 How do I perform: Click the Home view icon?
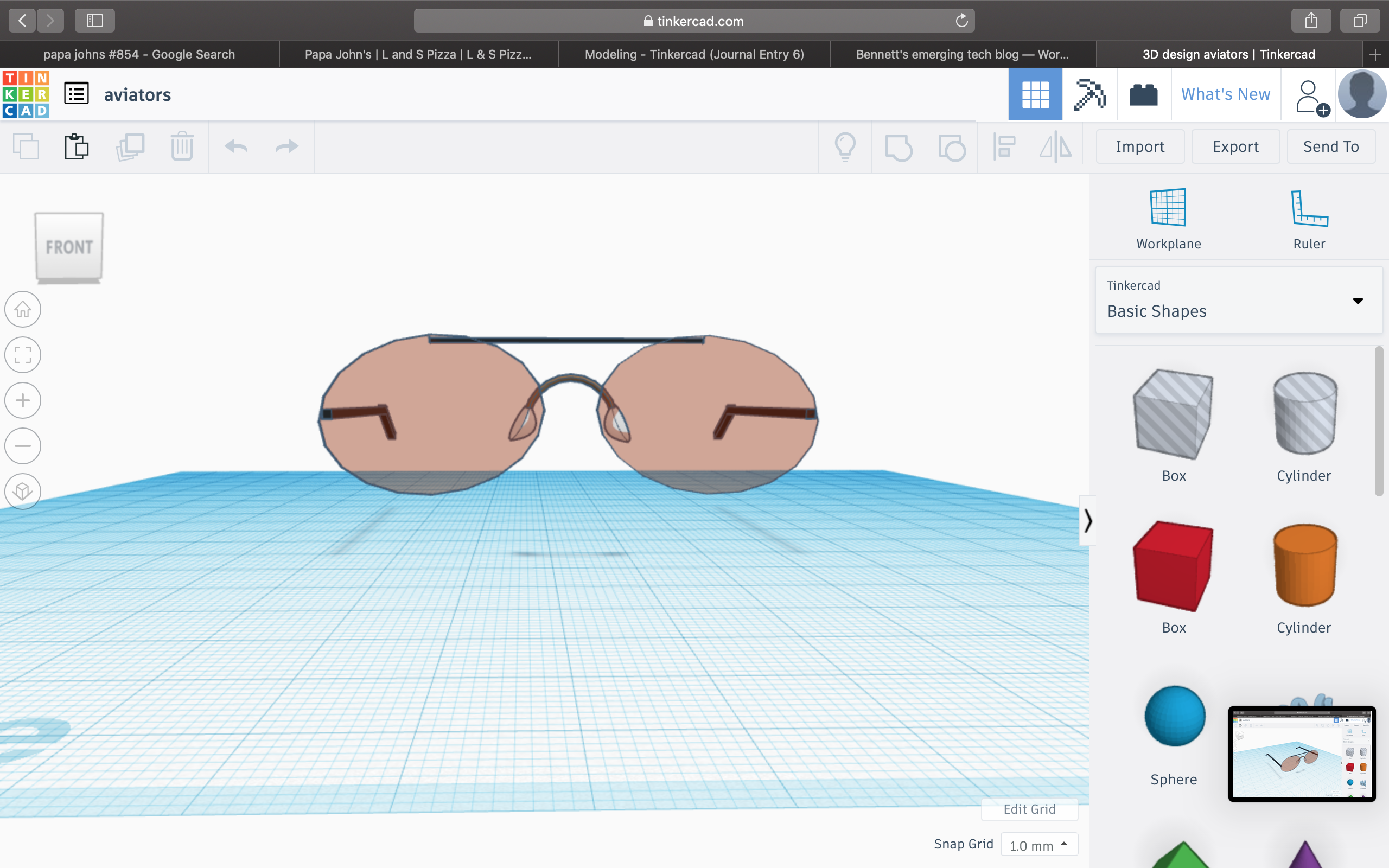[23, 309]
